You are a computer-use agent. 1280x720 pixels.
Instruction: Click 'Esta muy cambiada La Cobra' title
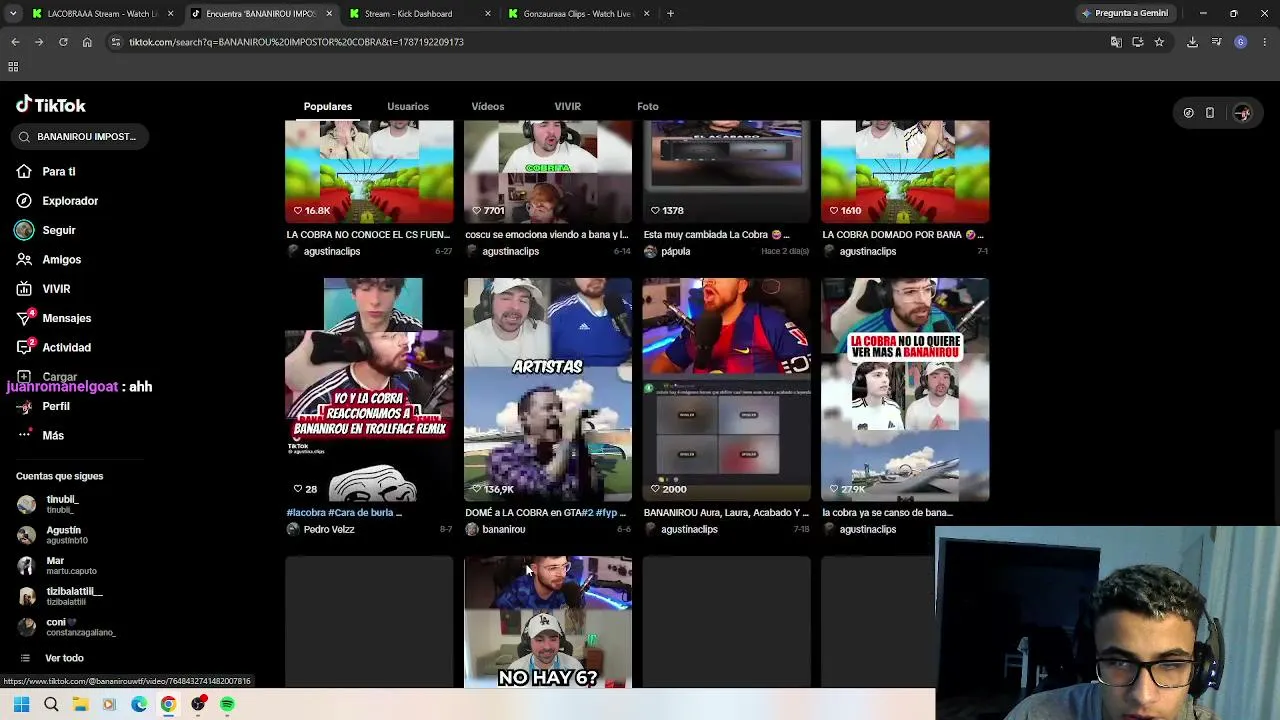click(717, 235)
